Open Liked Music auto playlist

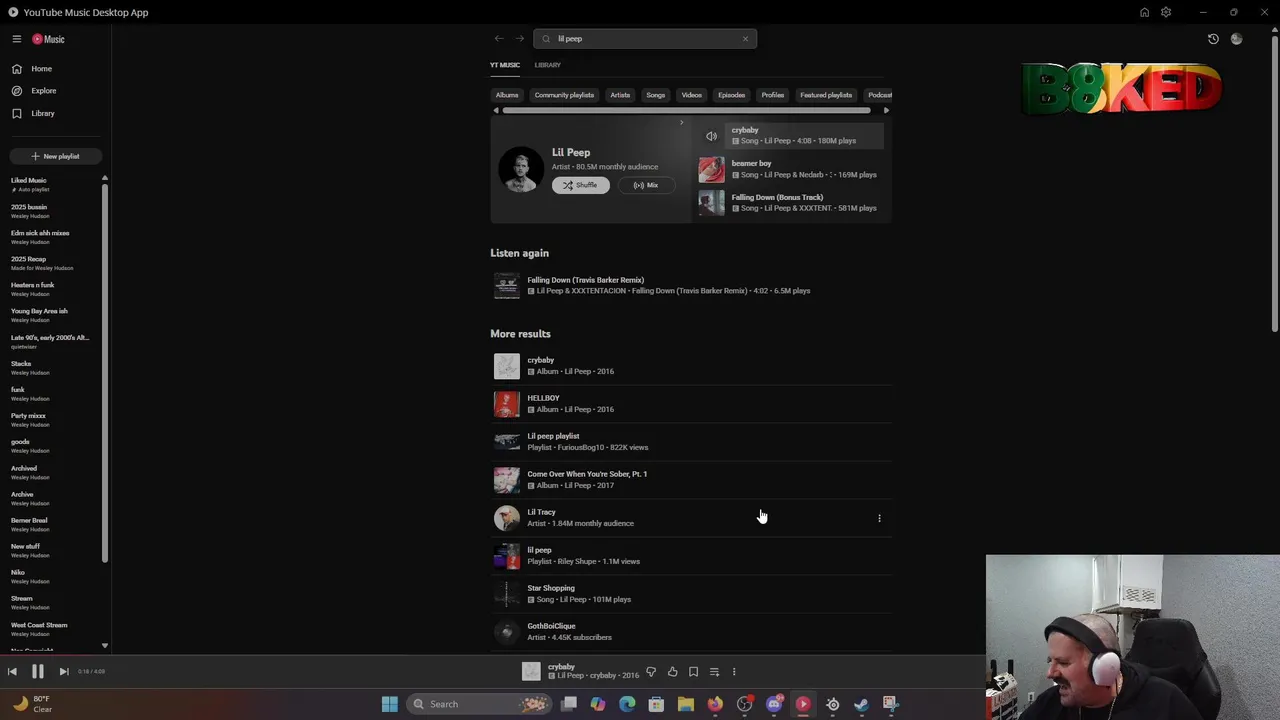click(54, 184)
